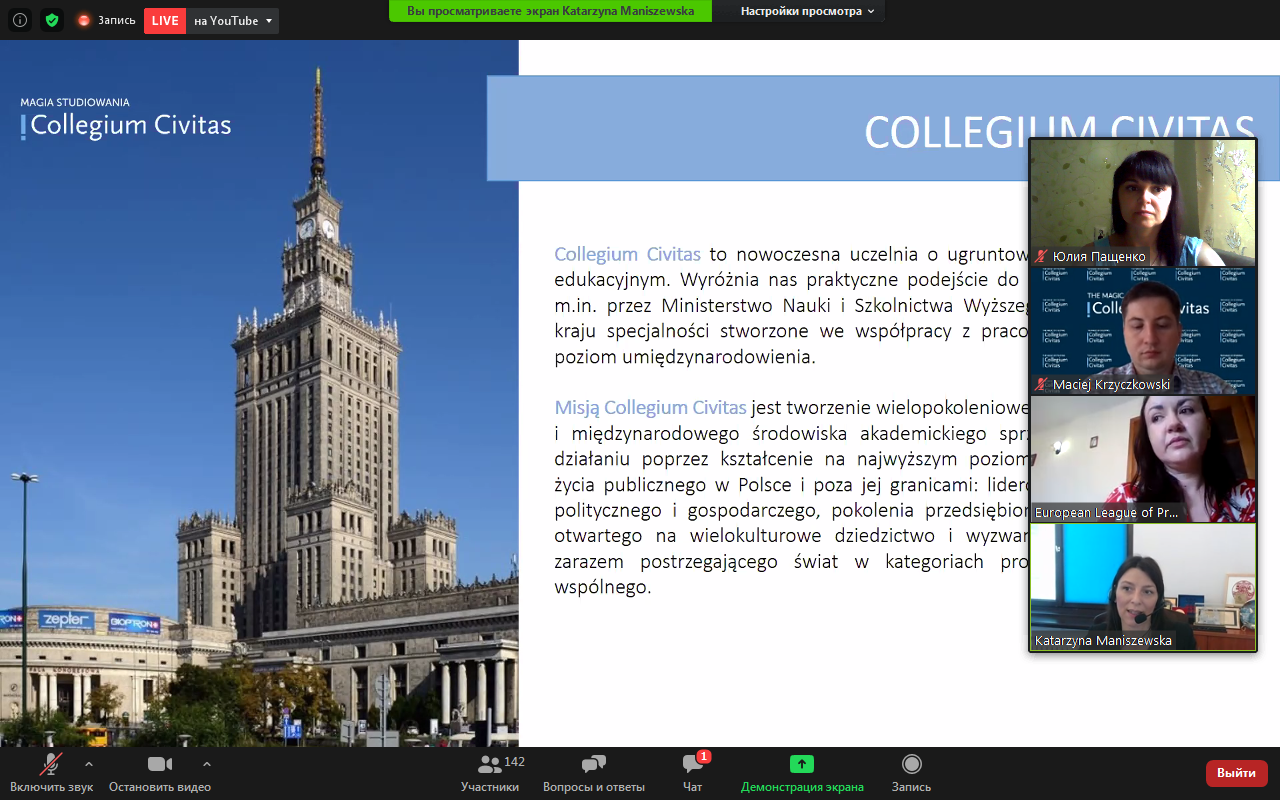Image resolution: width=1280 pixels, height=800 pixels.
Task: Select the European League of Pr... video thumbnail
Action: tap(1143, 459)
